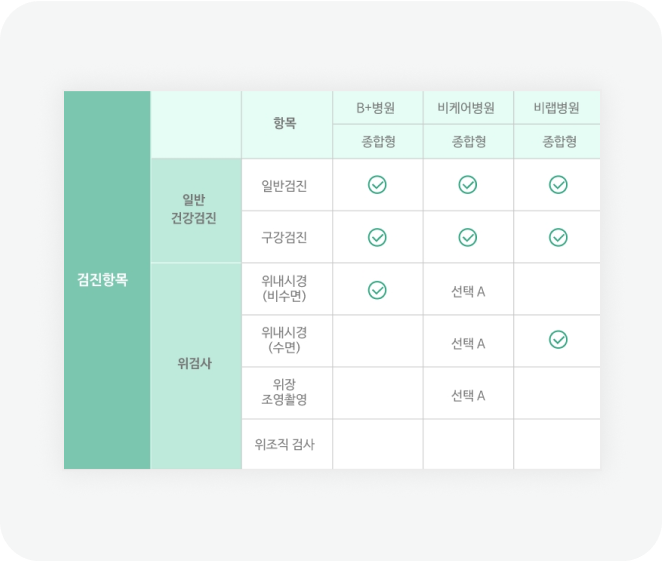Viewport: 662px width, 561px height.
Task: Click 위내시경 (비수면) check icon for B+병원
Action: (377, 290)
